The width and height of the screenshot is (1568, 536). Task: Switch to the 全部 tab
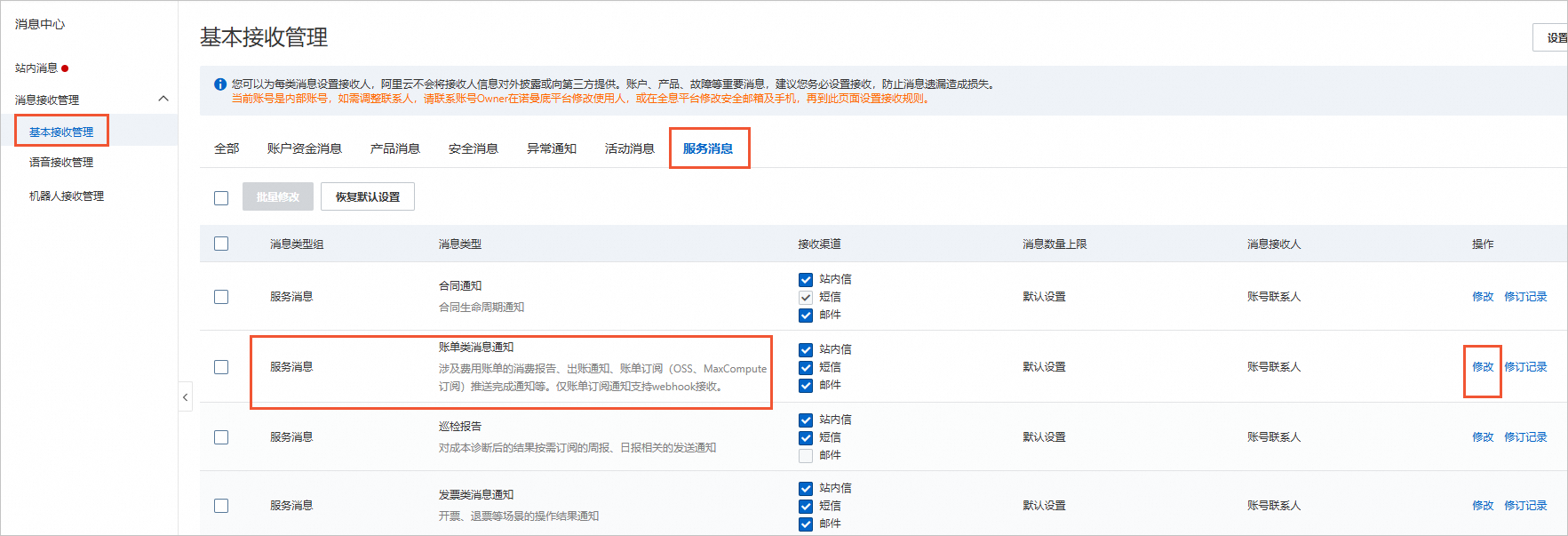[x=227, y=148]
